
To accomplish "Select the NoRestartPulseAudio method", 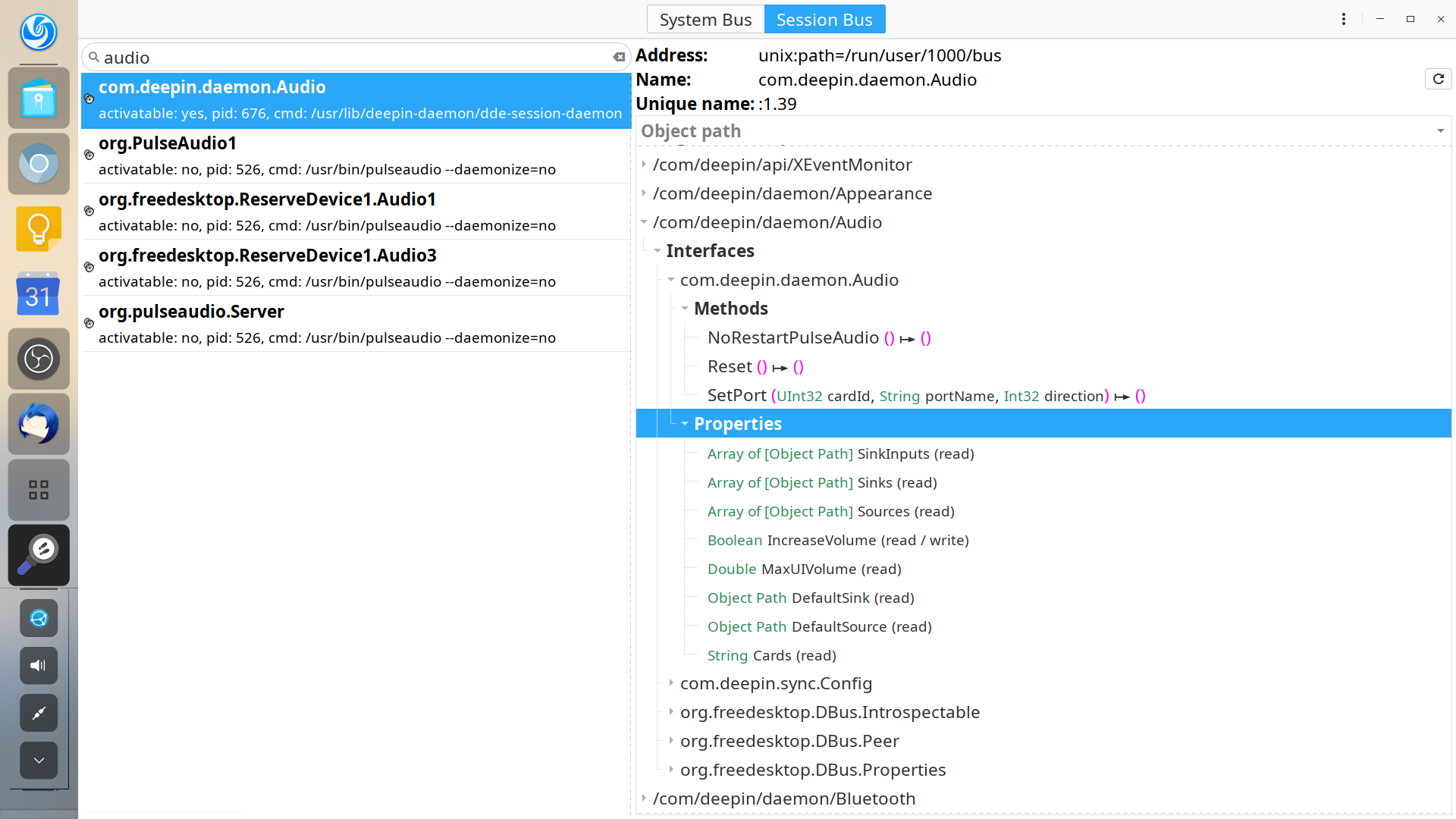I will click(819, 337).
